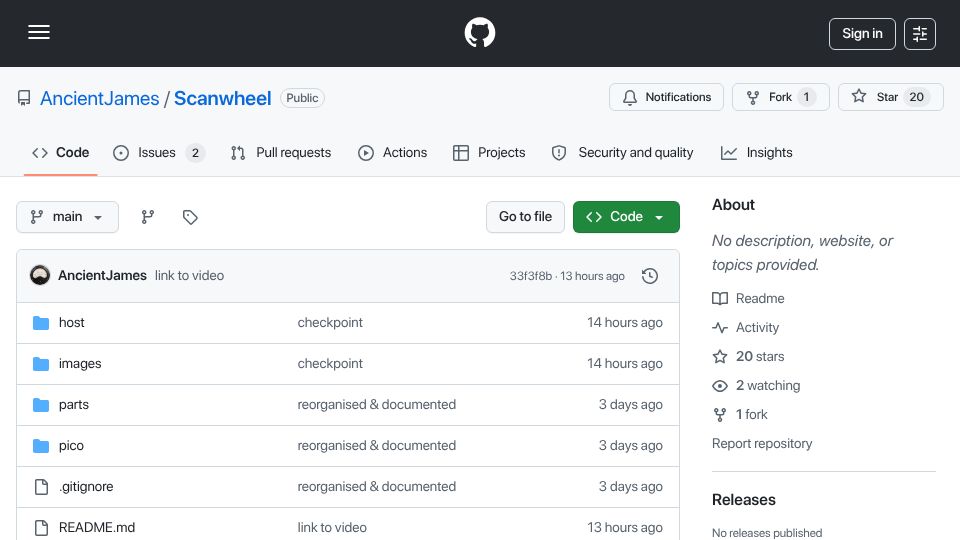
Task: Click '14 hours ago' timestamp on host row
Action: tap(624, 323)
